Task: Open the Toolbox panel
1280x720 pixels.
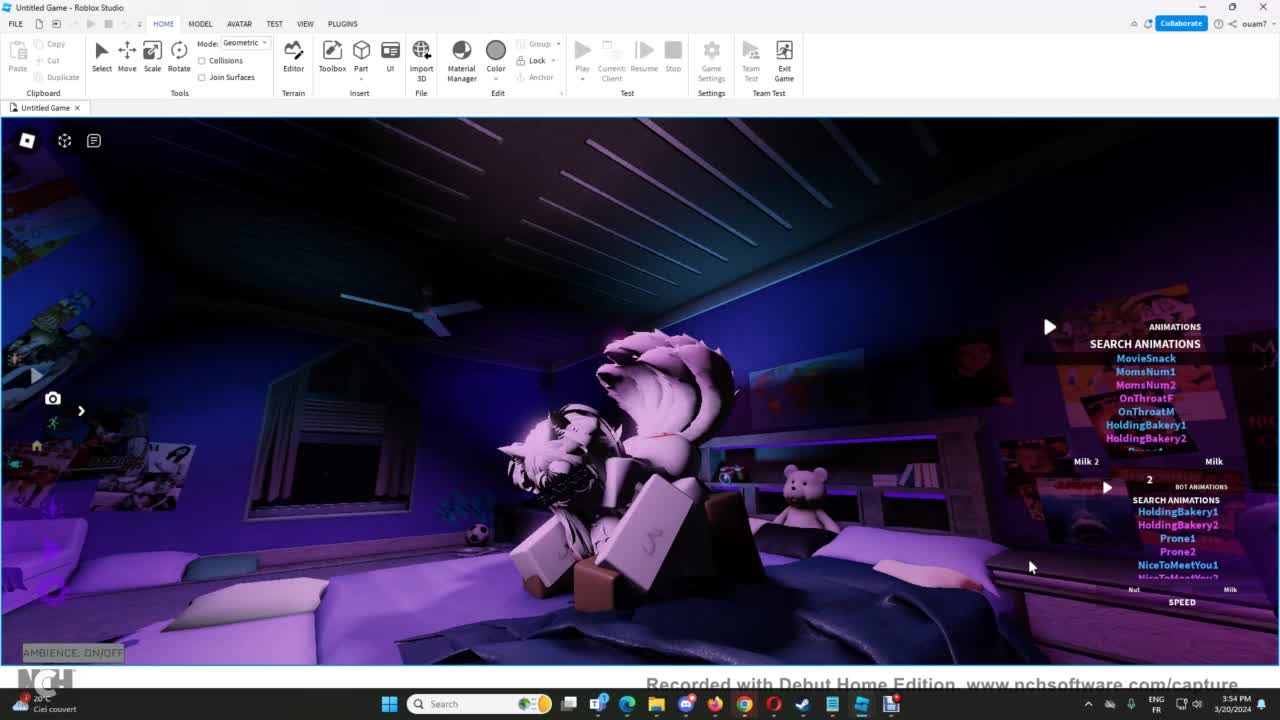Action: tap(332, 56)
